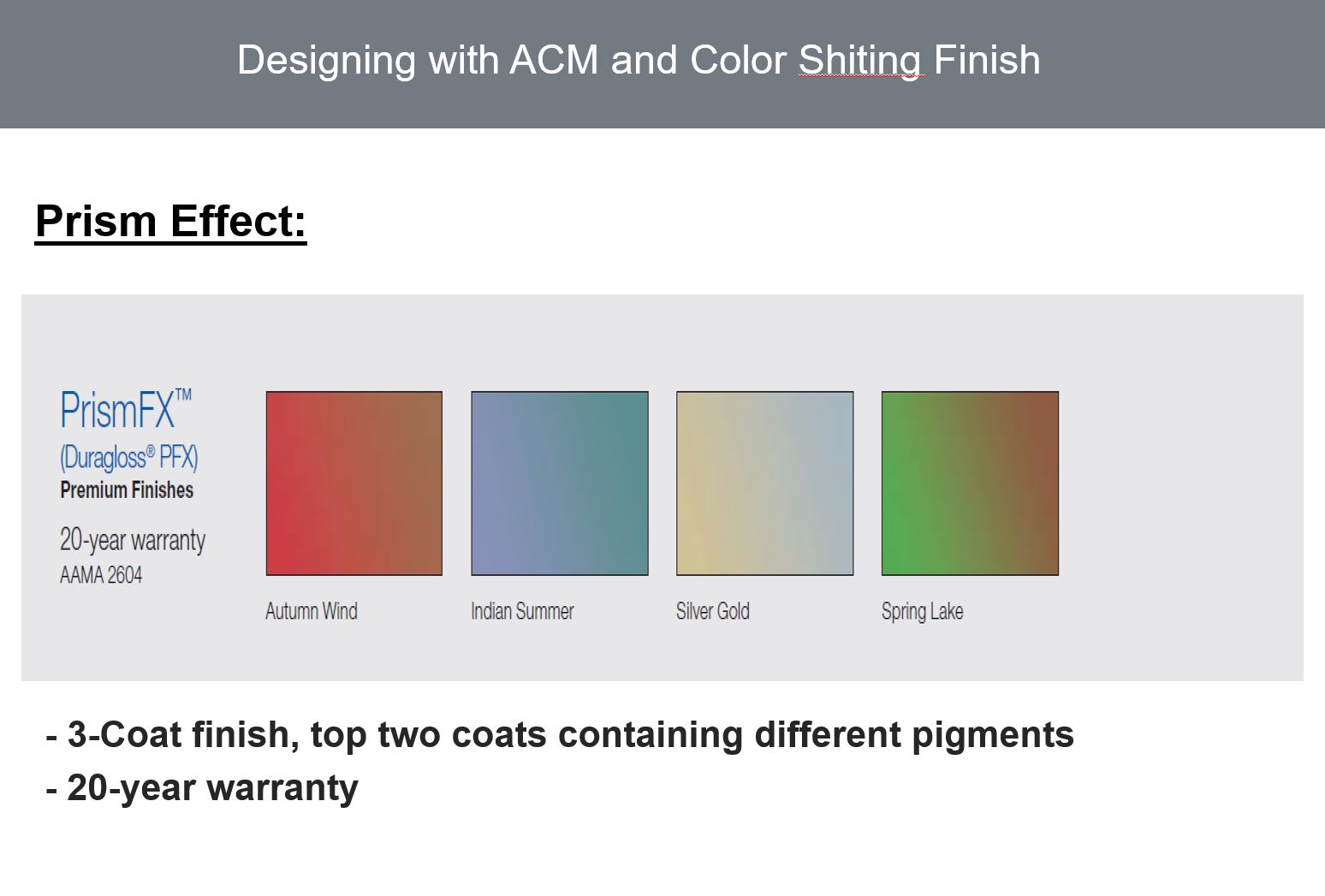Click the Autumn Wind color swatch
The height and width of the screenshot is (896, 1325).
pyautogui.click(x=354, y=483)
